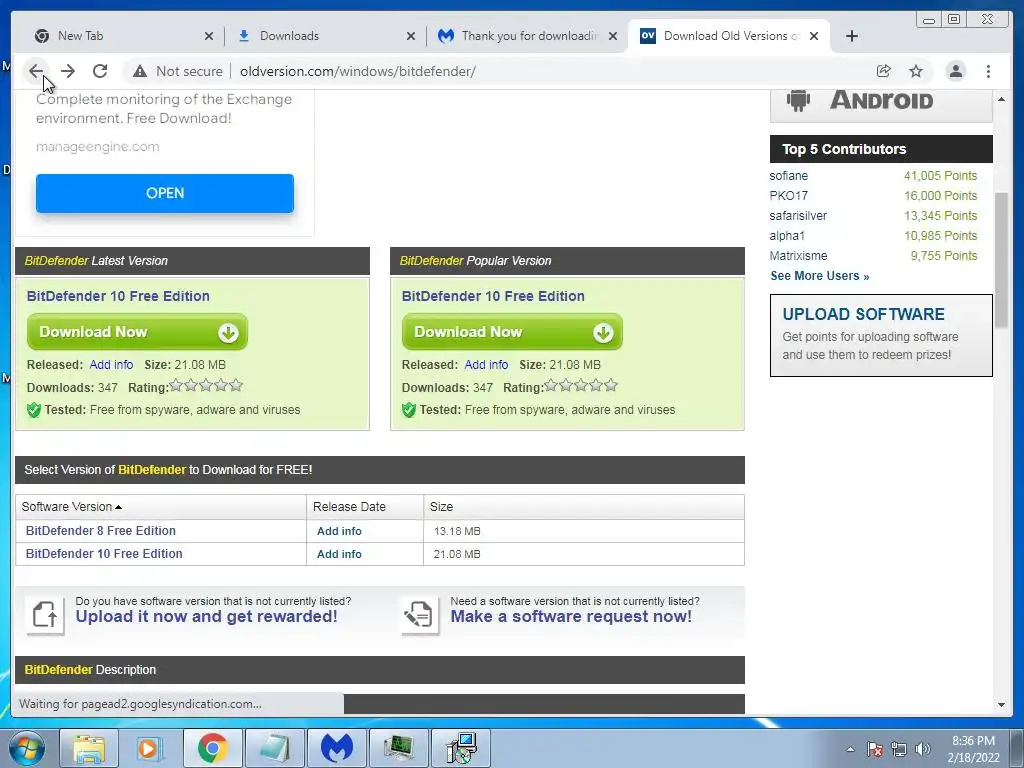Click Make a software request now
This screenshot has height=768, width=1024.
[571, 616]
